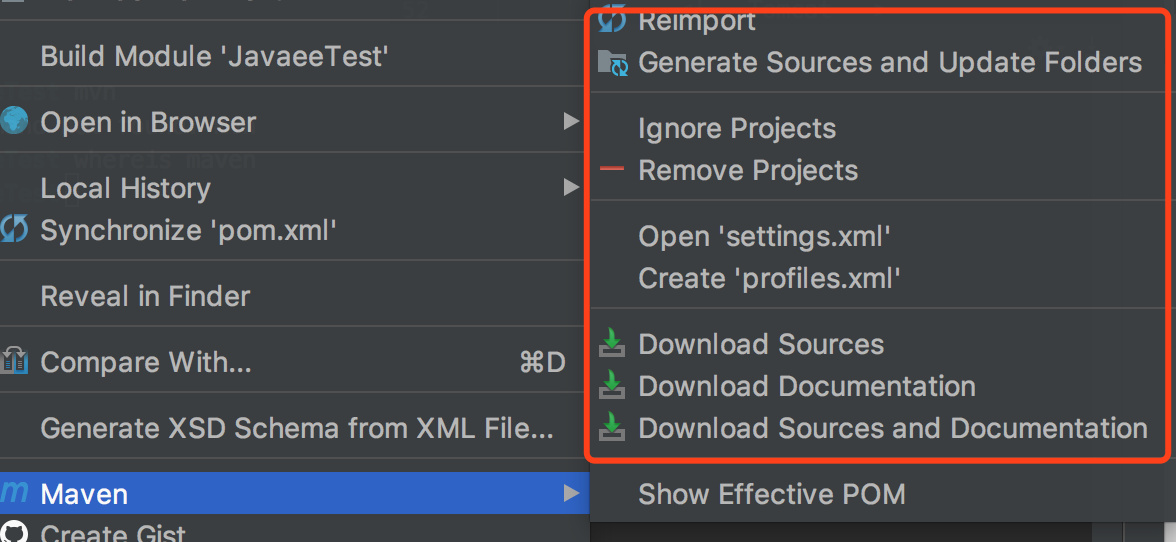
Task: Expand the Maven submenu arrow
Action: pyautogui.click(x=571, y=493)
